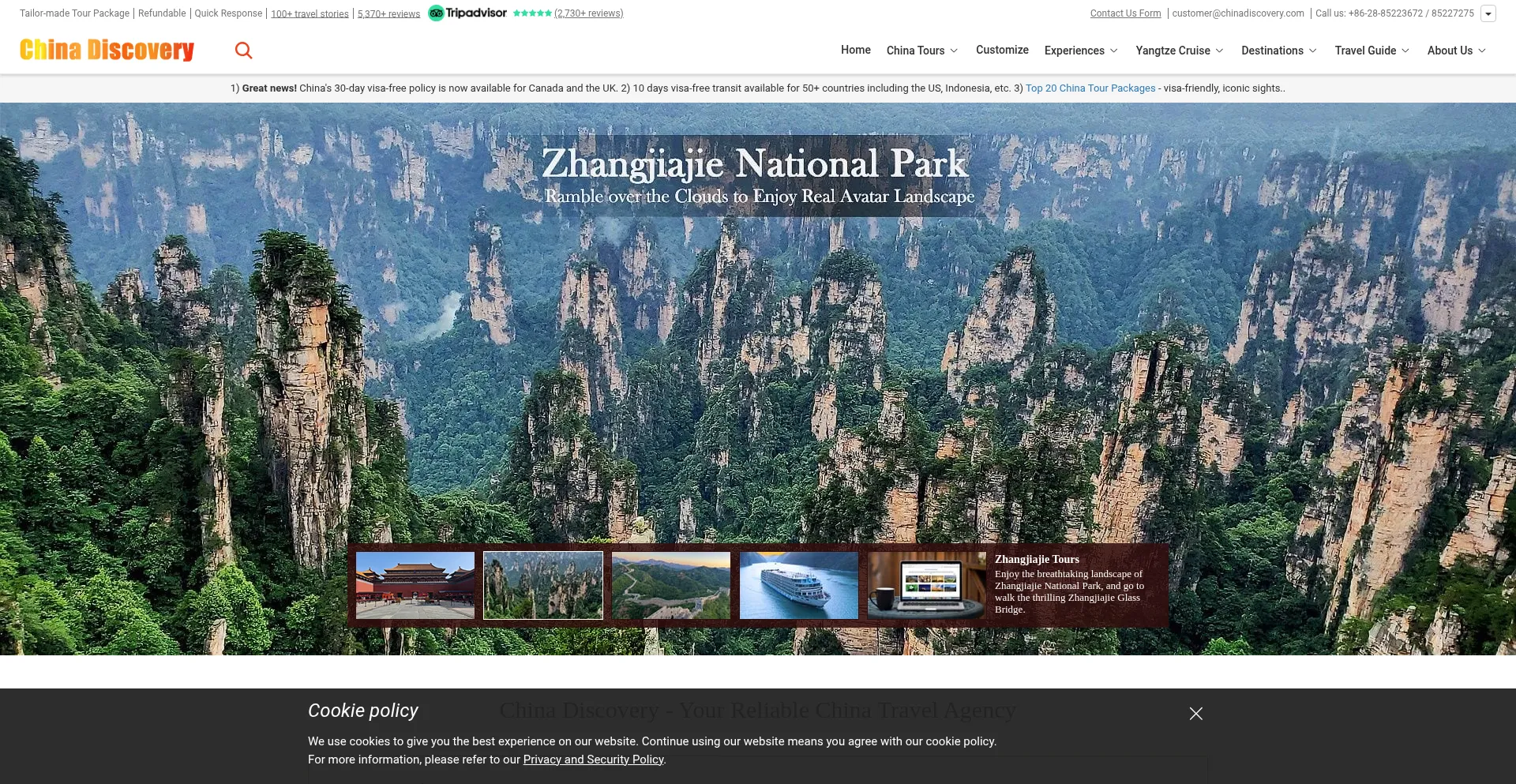Click the Zhangjiajie National Park banner heading
Screen dimensions: 1516x784
tap(755, 163)
